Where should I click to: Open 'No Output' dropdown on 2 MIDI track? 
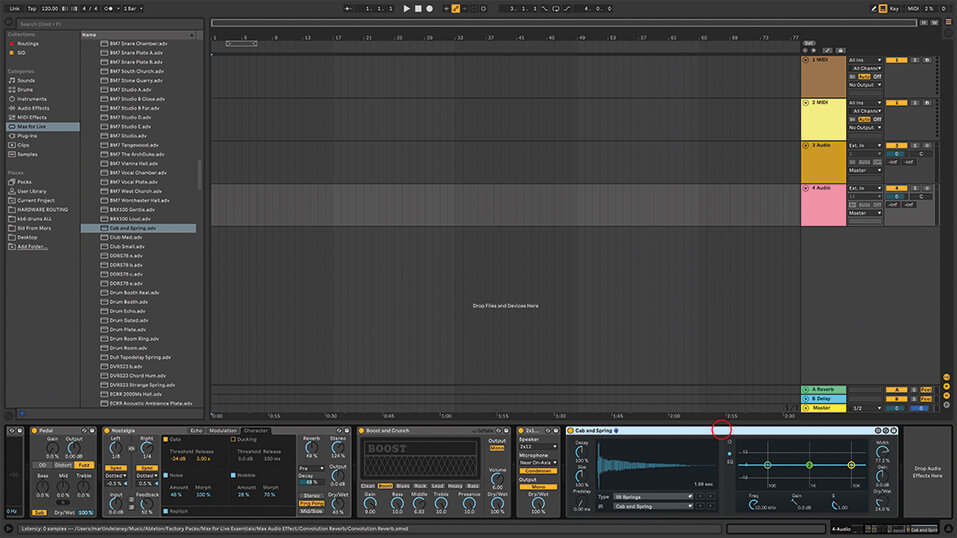click(x=865, y=128)
